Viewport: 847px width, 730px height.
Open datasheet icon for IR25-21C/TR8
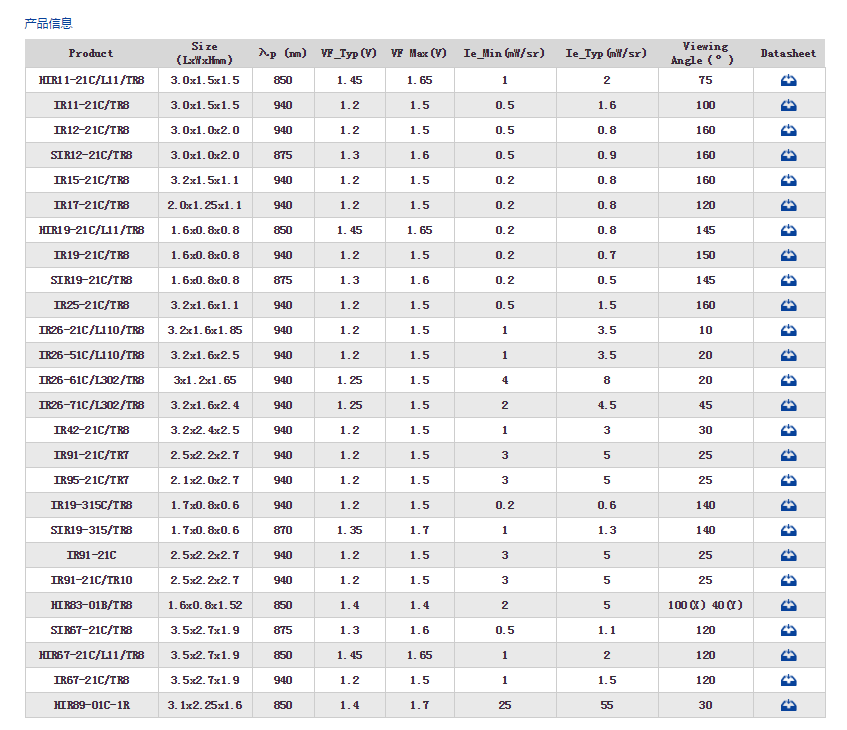pyautogui.click(x=788, y=305)
